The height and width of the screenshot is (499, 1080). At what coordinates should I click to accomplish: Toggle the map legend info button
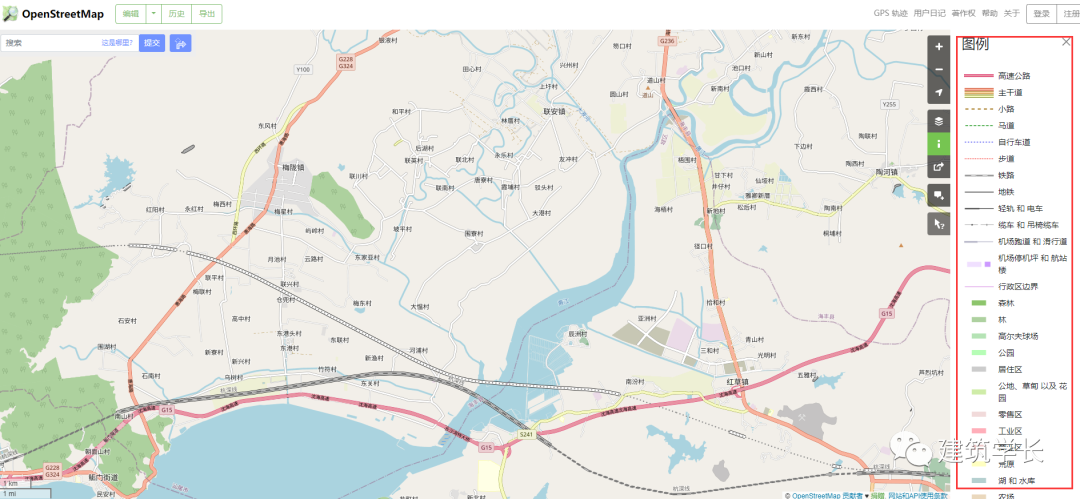point(938,144)
